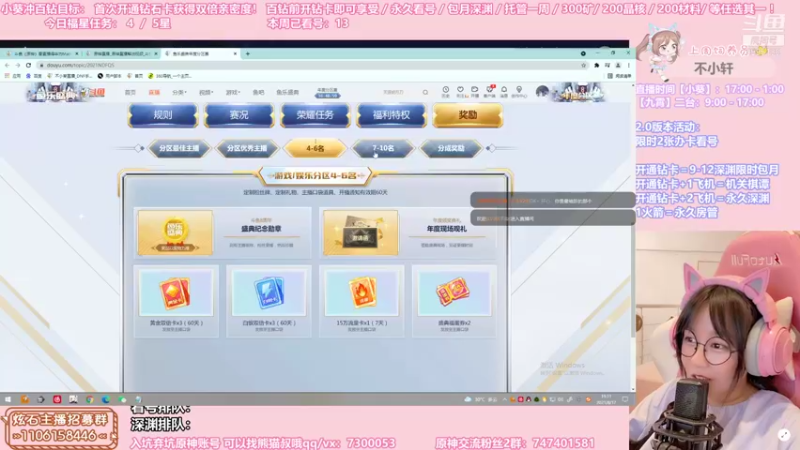800x450 pixels.
Task: Open the Windows Start menu
Action: [8, 399]
